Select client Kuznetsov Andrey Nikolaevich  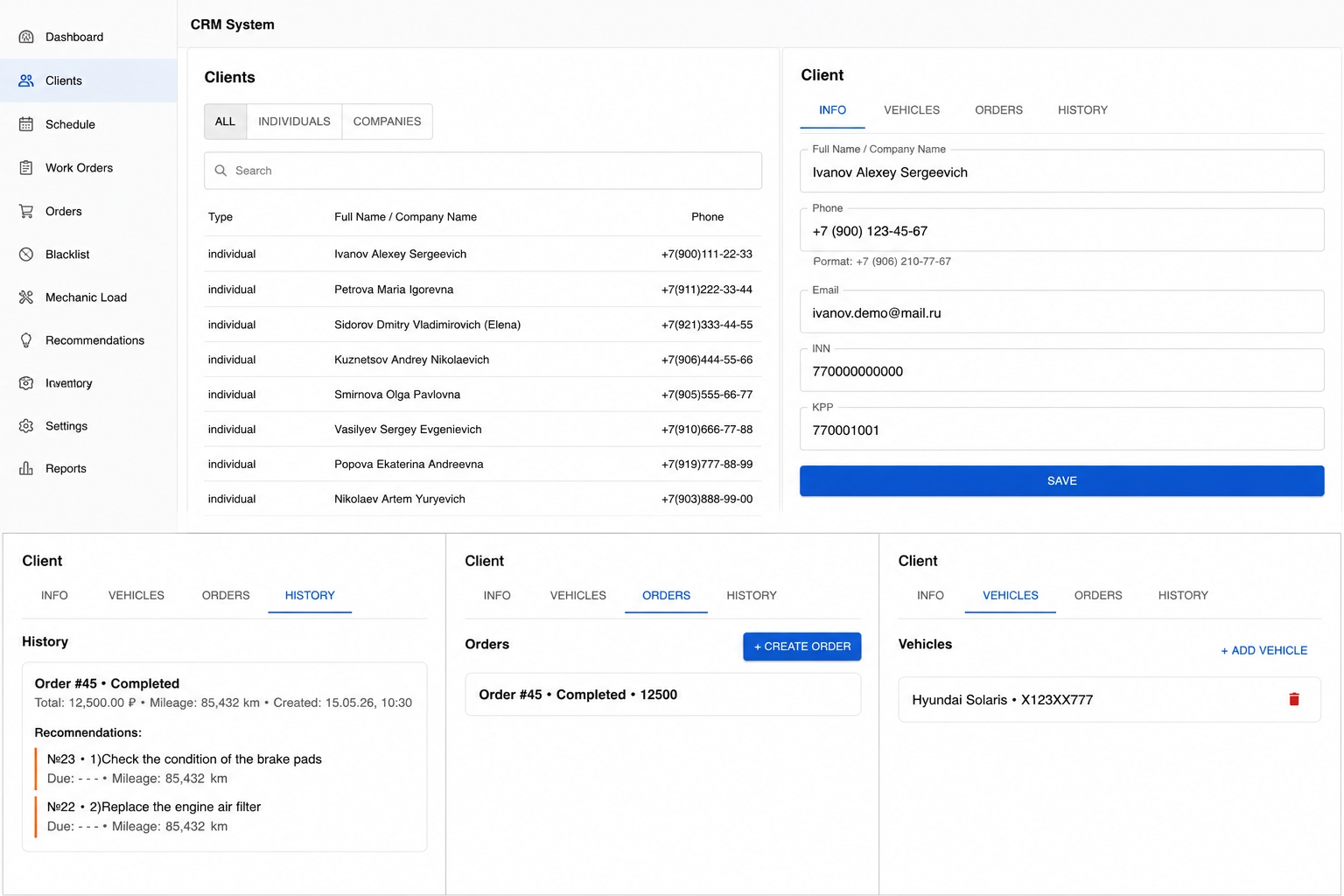(x=483, y=360)
